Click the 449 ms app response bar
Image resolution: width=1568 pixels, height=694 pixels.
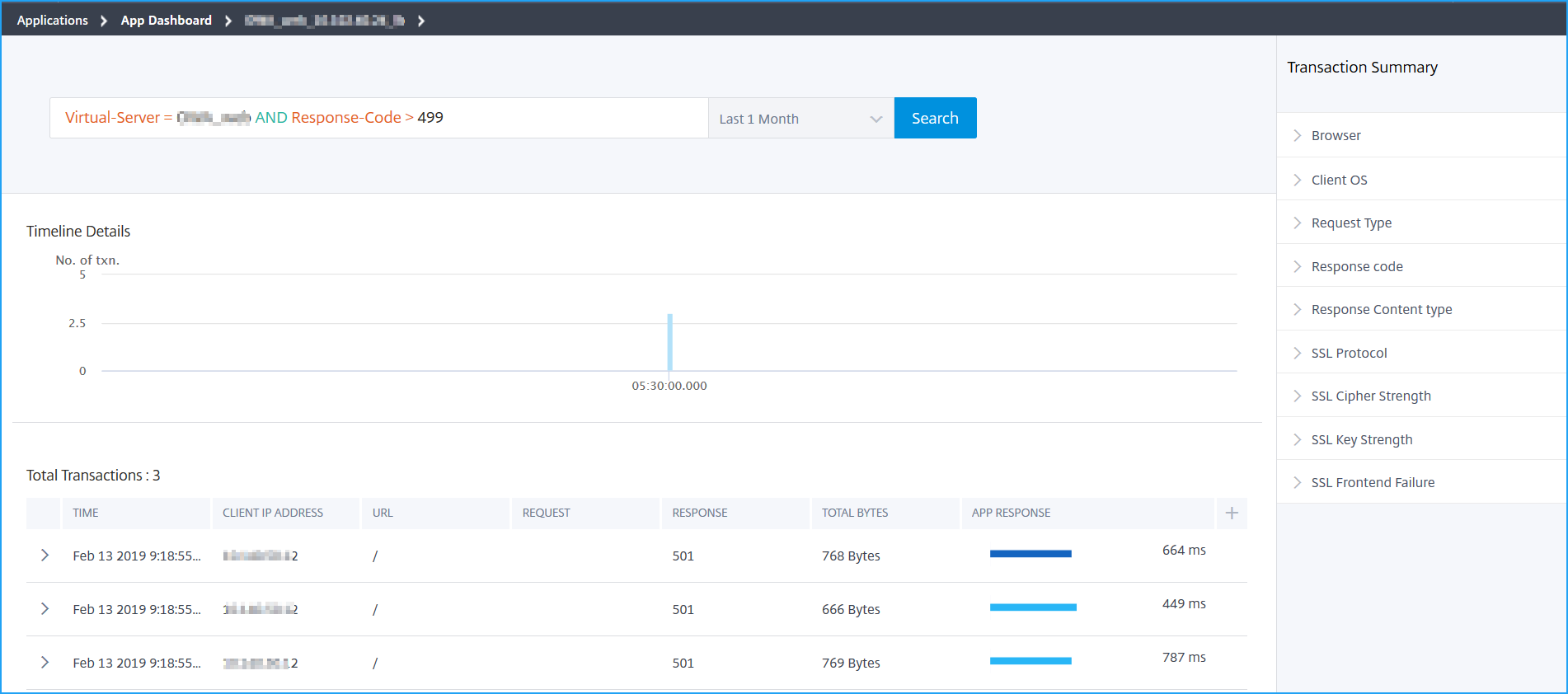click(1033, 607)
